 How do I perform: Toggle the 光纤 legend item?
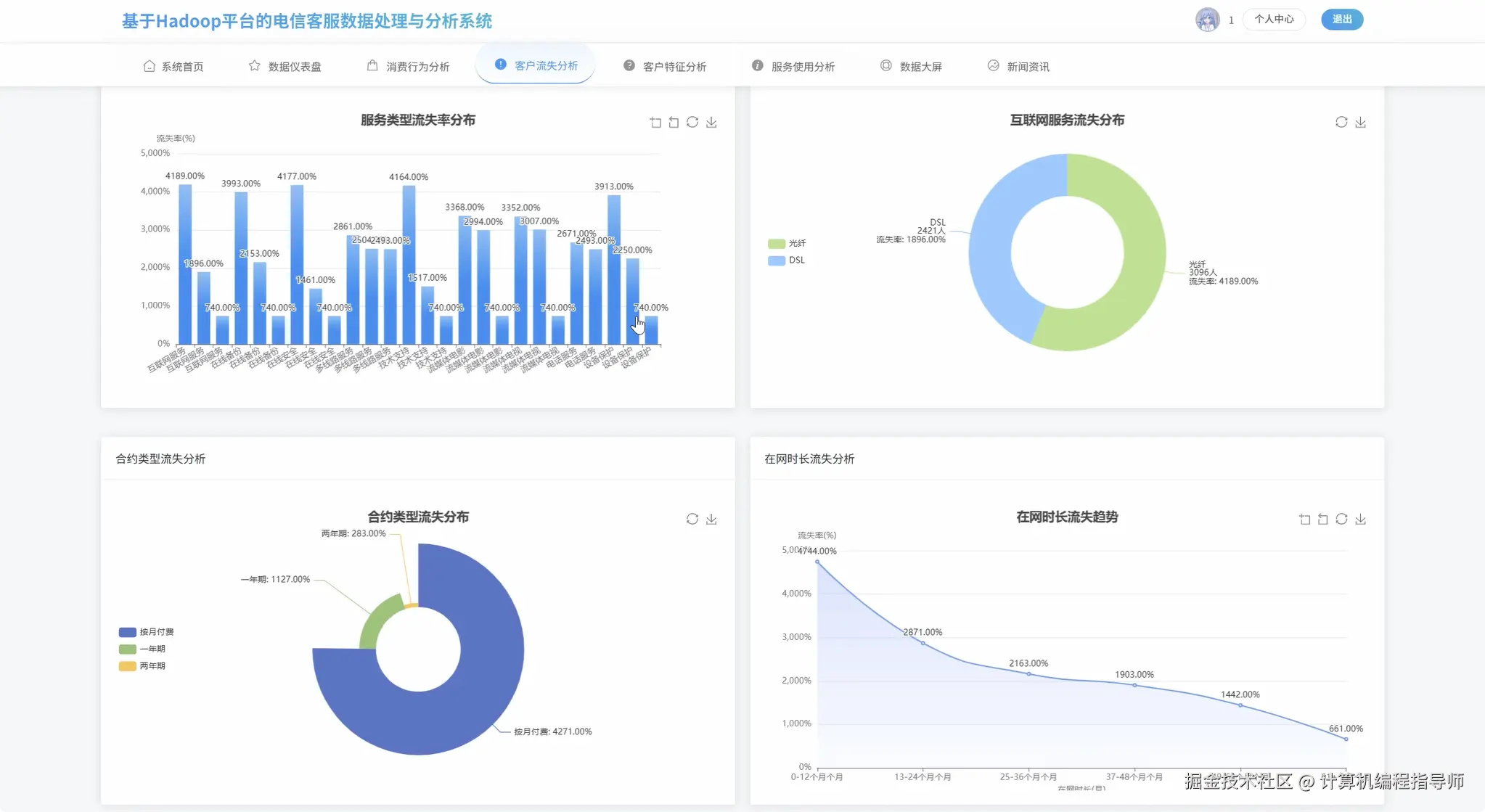[787, 244]
